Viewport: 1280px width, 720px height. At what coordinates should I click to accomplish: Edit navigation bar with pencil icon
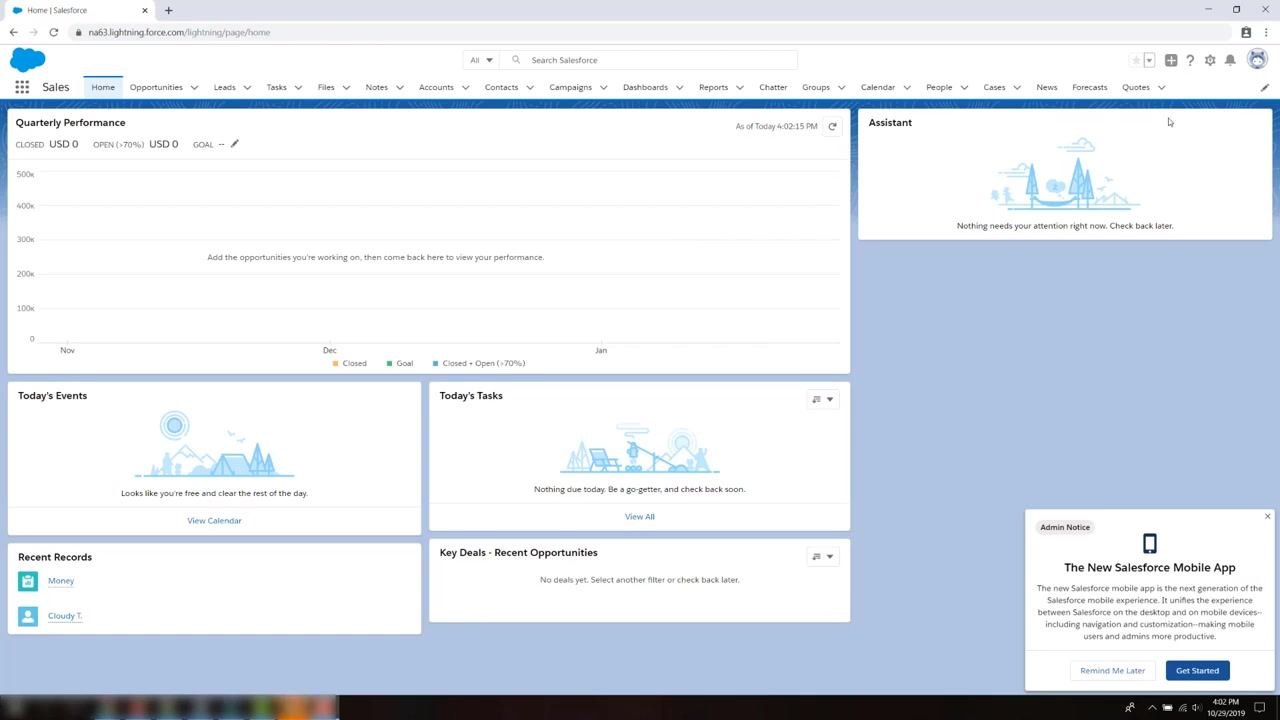(1264, 87)
